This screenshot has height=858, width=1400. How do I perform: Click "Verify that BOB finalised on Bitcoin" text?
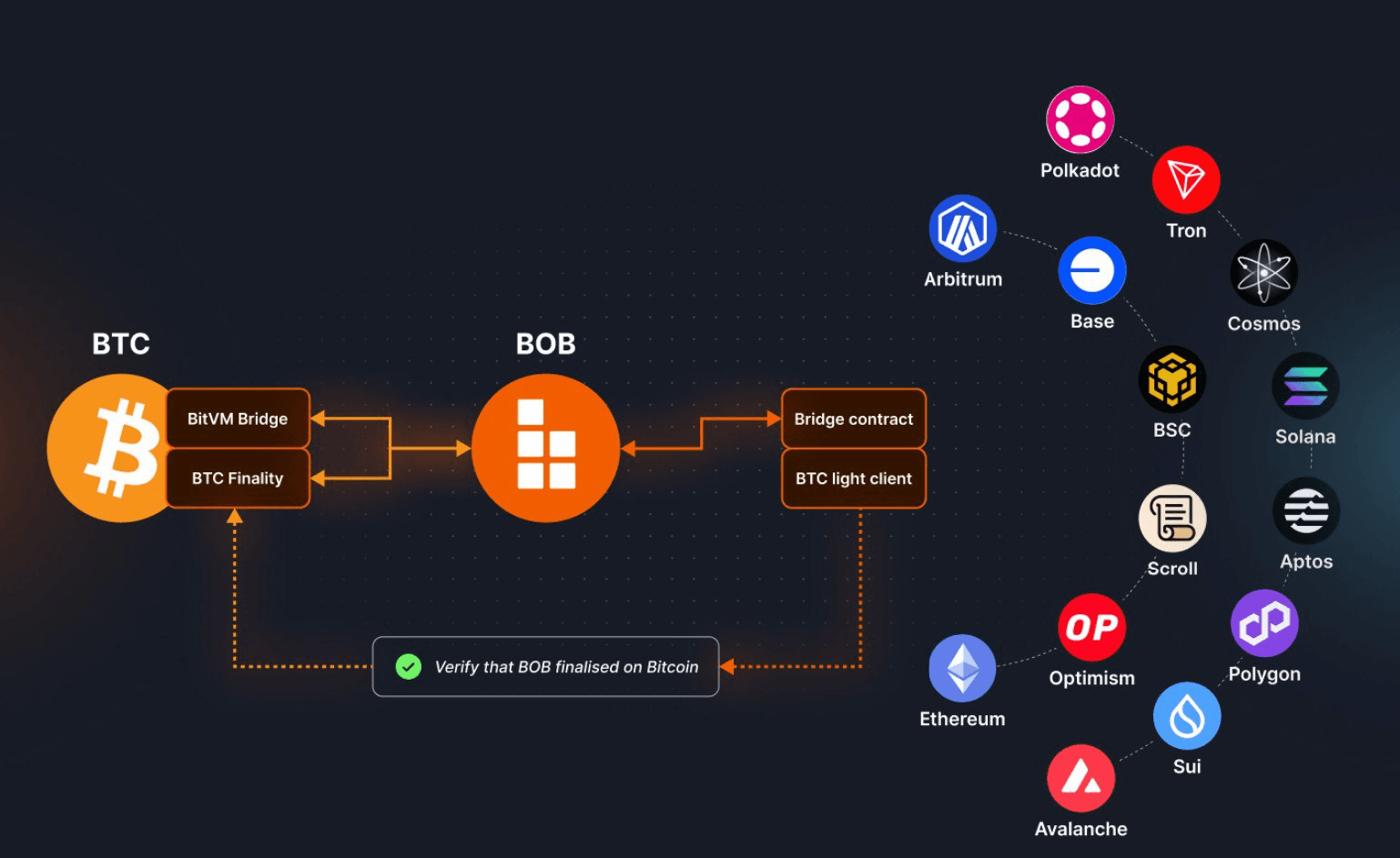click(x=566, y=667)
